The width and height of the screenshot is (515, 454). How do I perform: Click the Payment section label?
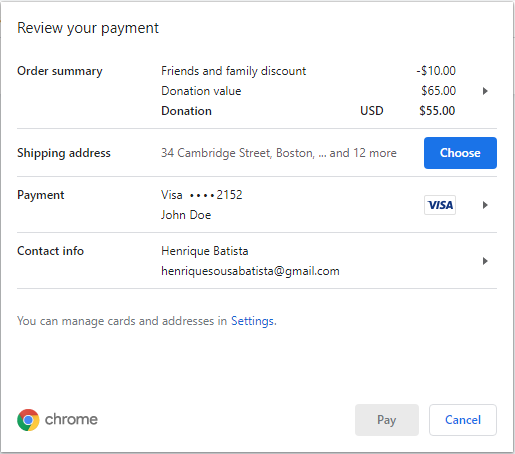tap(41, 195)
